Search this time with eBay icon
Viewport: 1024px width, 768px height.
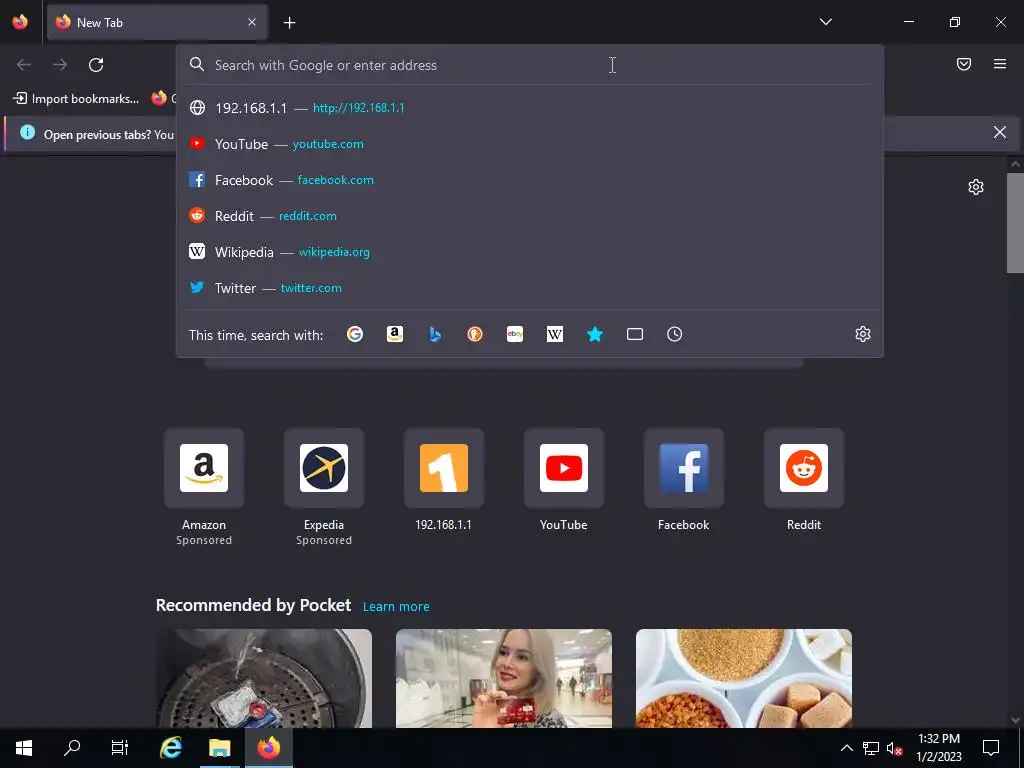click(x=515, y=334)
